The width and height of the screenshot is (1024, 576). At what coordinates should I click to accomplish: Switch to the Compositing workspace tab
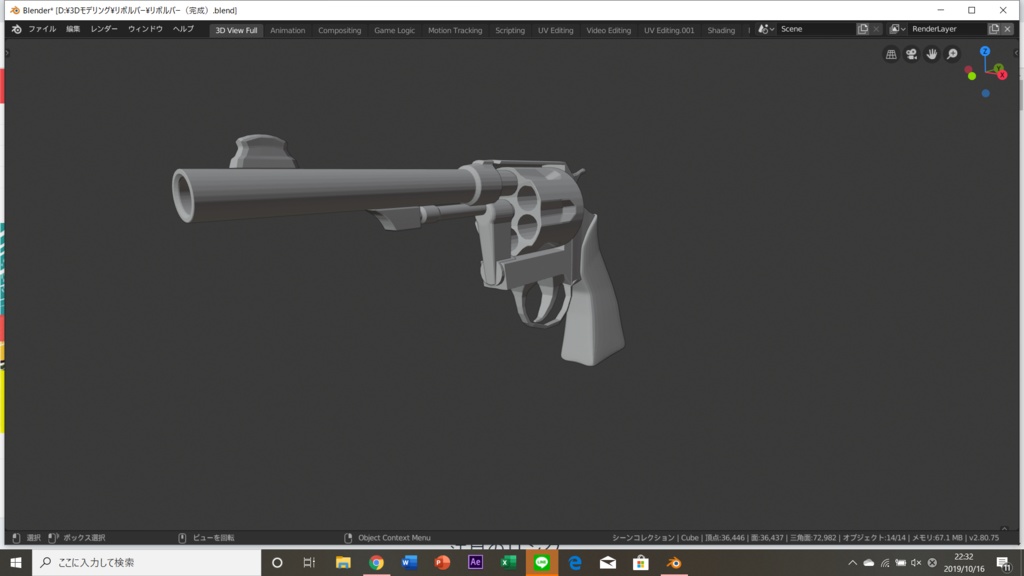pos(340,30)
